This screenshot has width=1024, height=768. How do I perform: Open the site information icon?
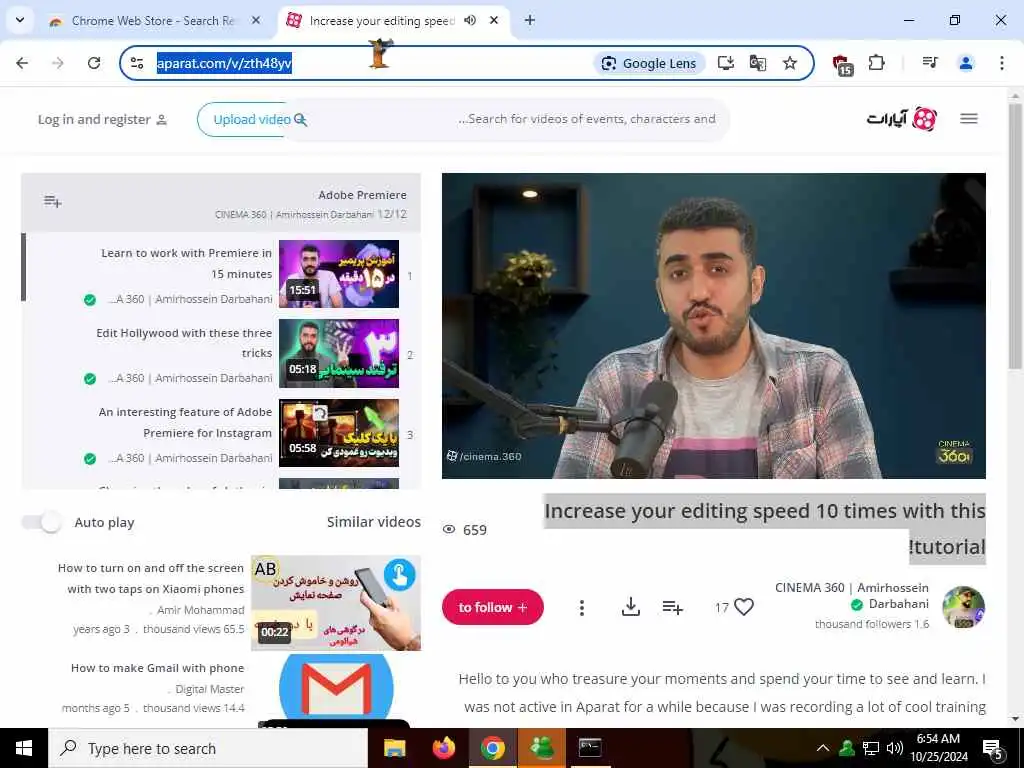pos(136,63)
